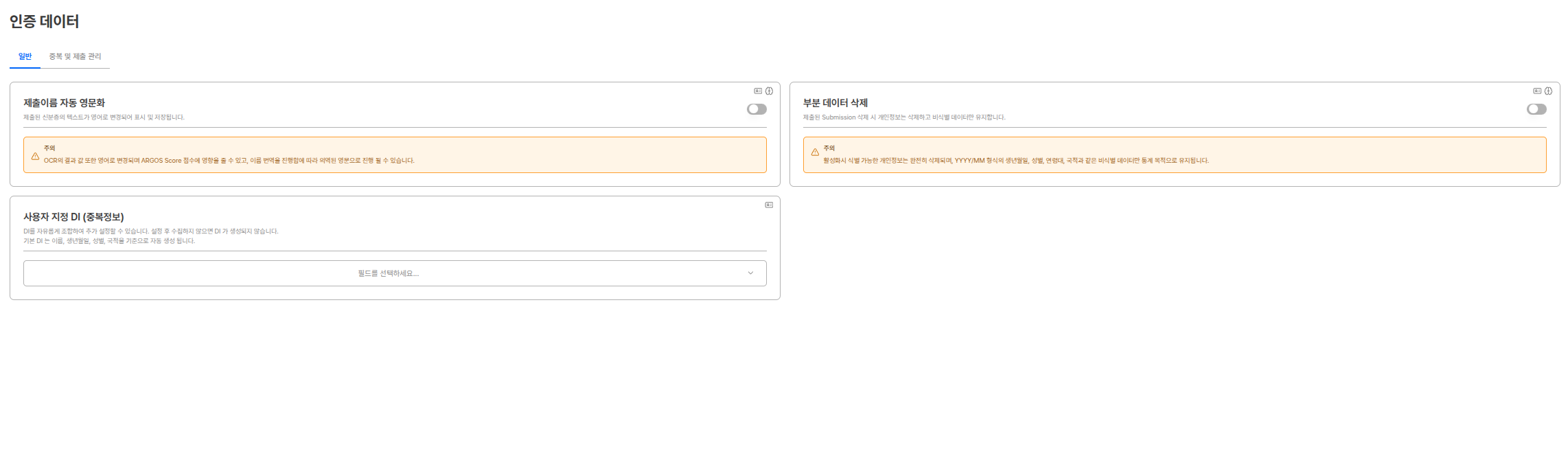This screenshot has width=1568, height=469.
Task: Click 주의 label in the OCR caution box
Action: click(49, 148)
